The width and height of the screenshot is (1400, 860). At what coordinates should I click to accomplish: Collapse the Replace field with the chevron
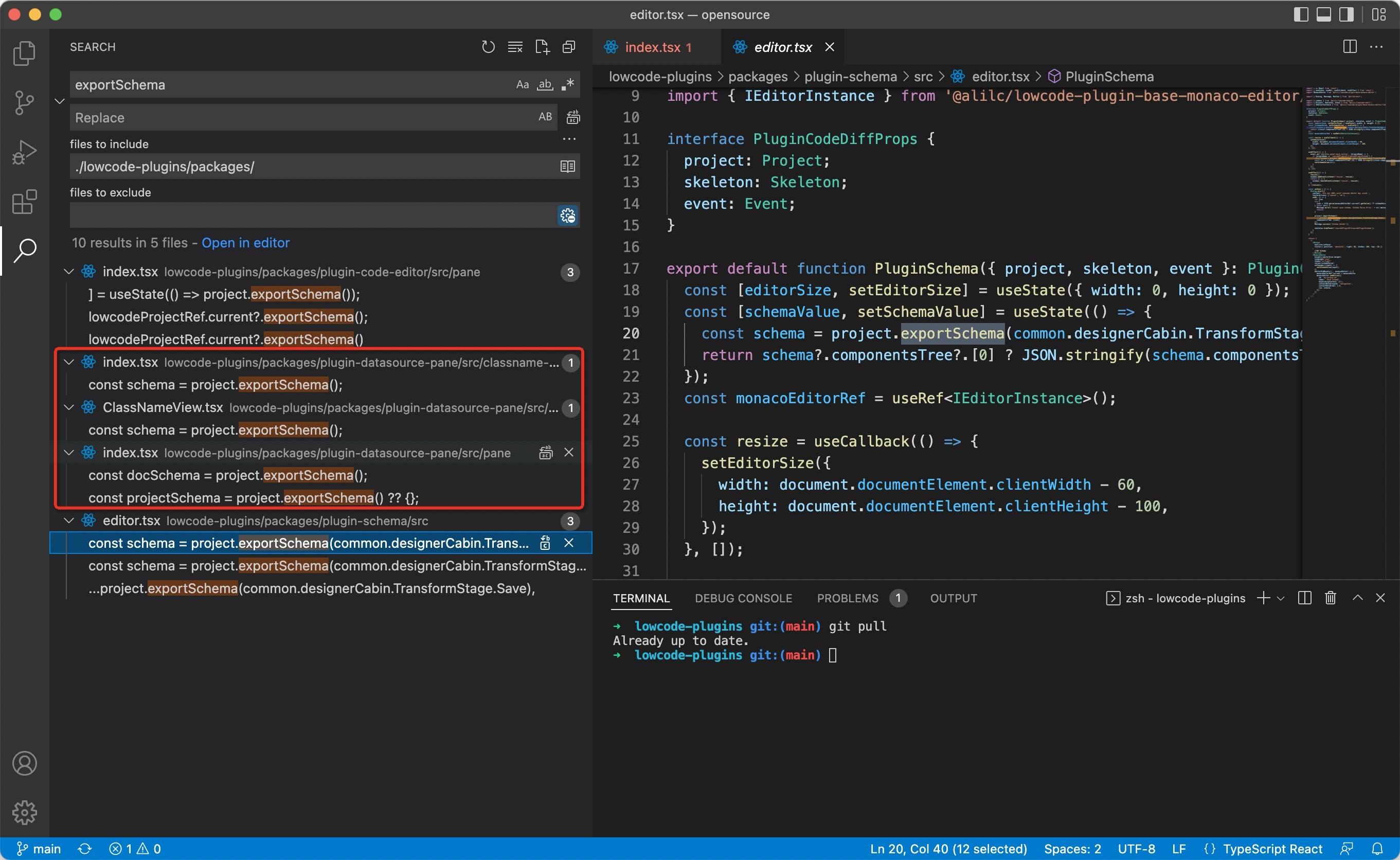[x=60, y=101]
